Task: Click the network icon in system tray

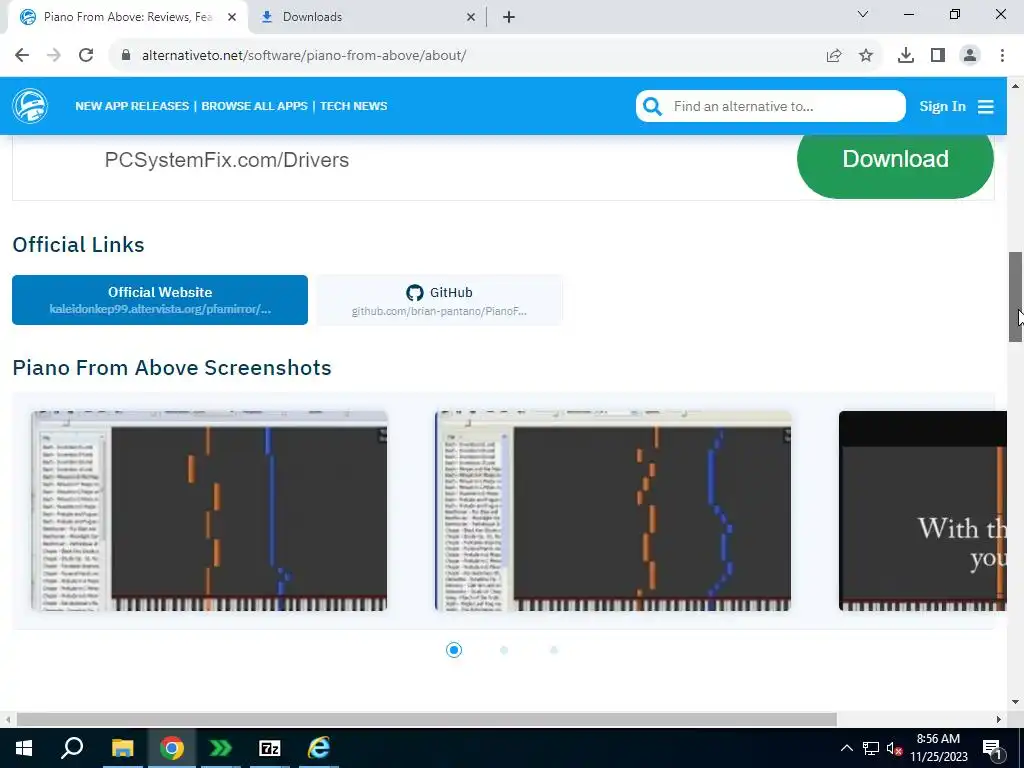Action: pos(871,748)
